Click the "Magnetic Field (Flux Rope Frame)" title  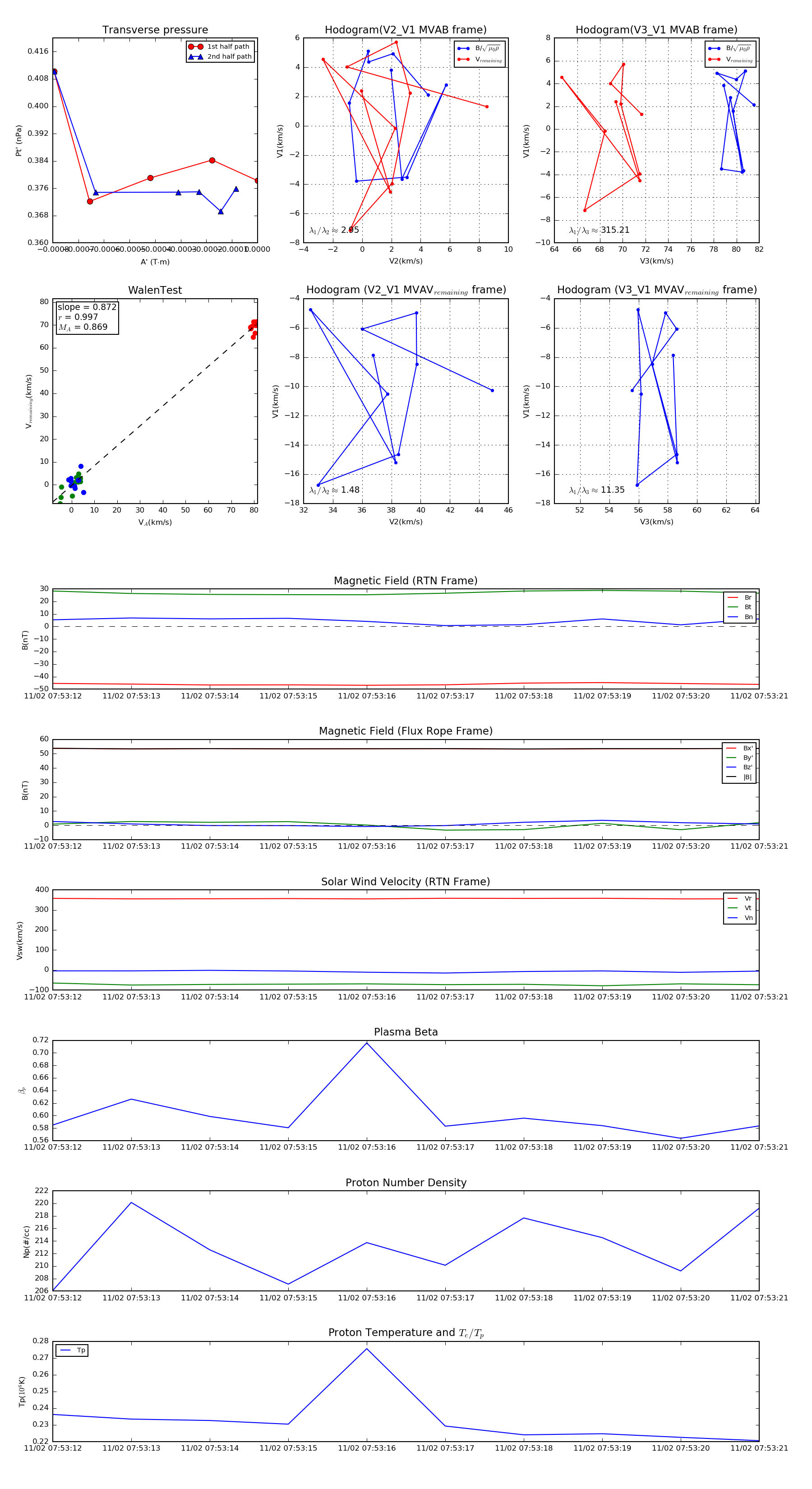click(x=406, y=731)
